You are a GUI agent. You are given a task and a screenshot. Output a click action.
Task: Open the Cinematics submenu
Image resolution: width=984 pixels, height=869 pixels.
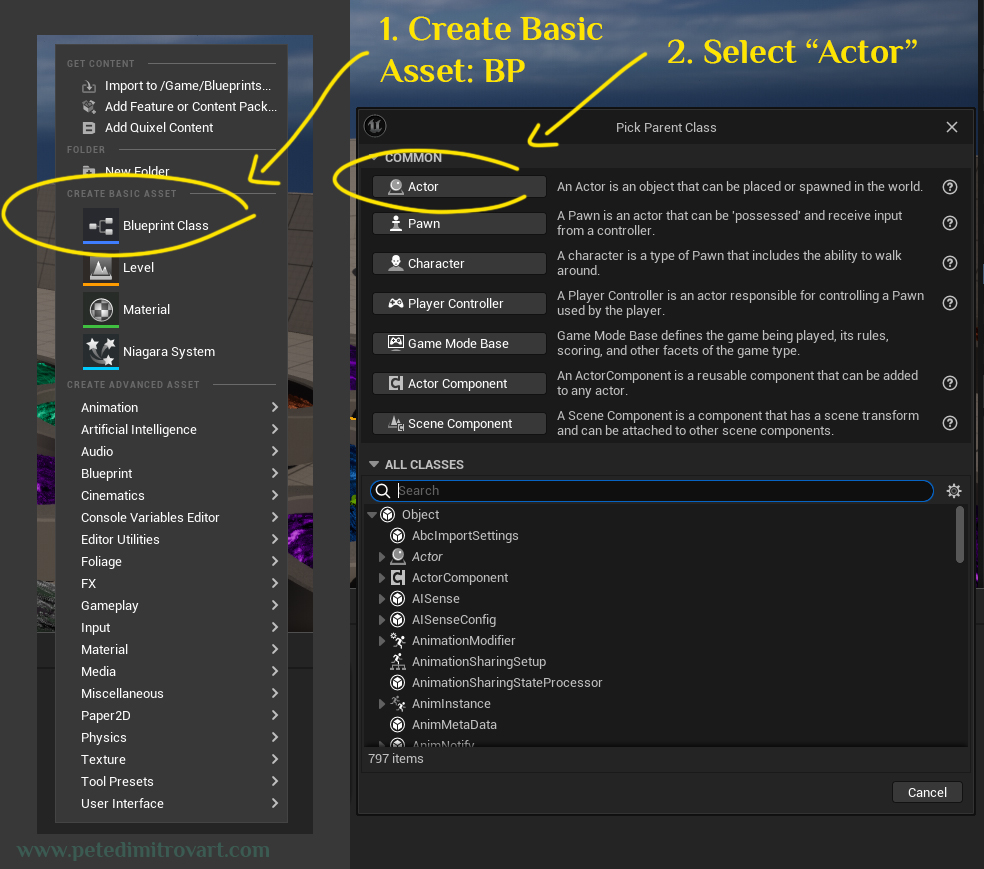(171, 495)
